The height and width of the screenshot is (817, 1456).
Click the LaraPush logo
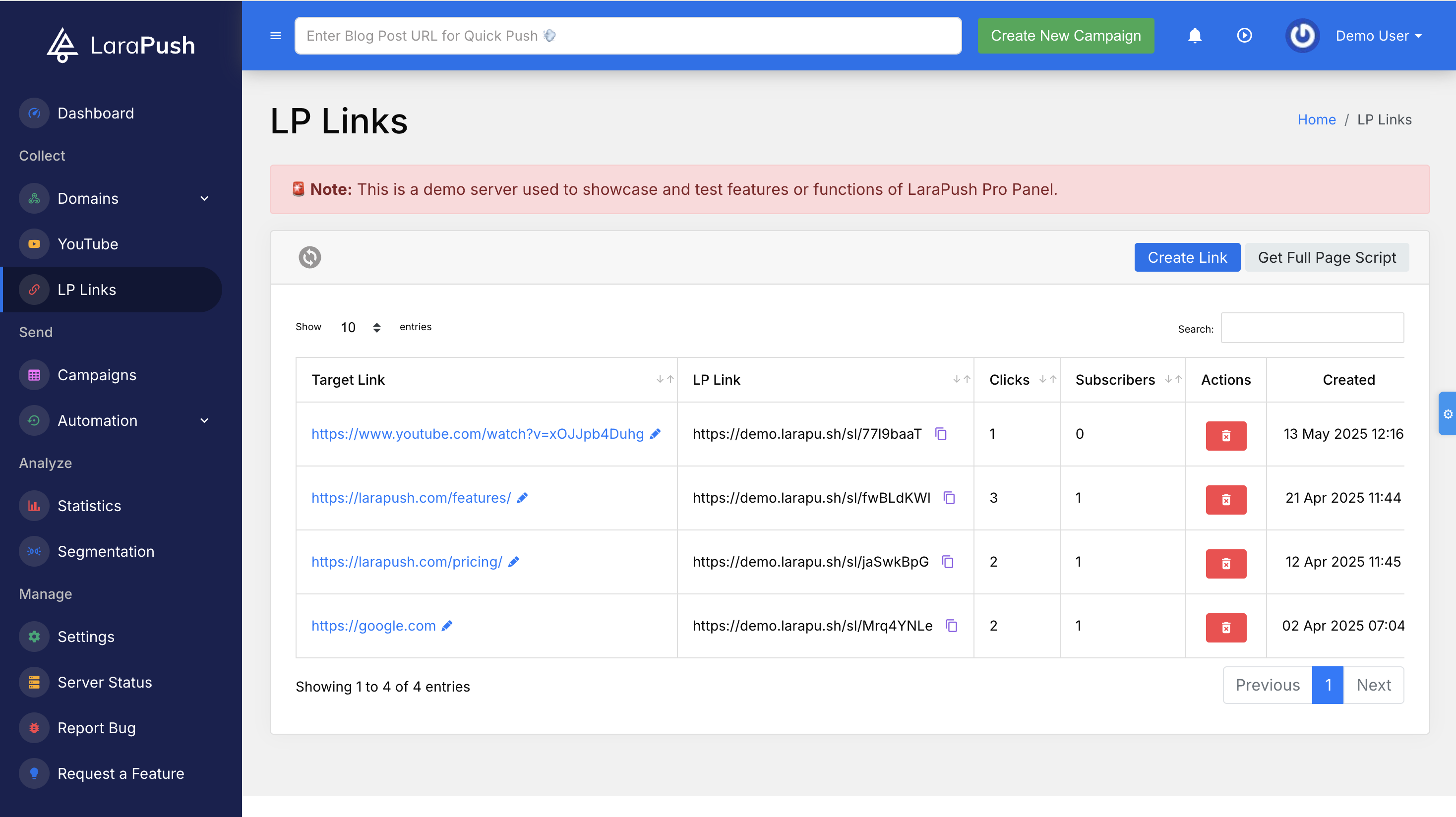coord(121,45)
